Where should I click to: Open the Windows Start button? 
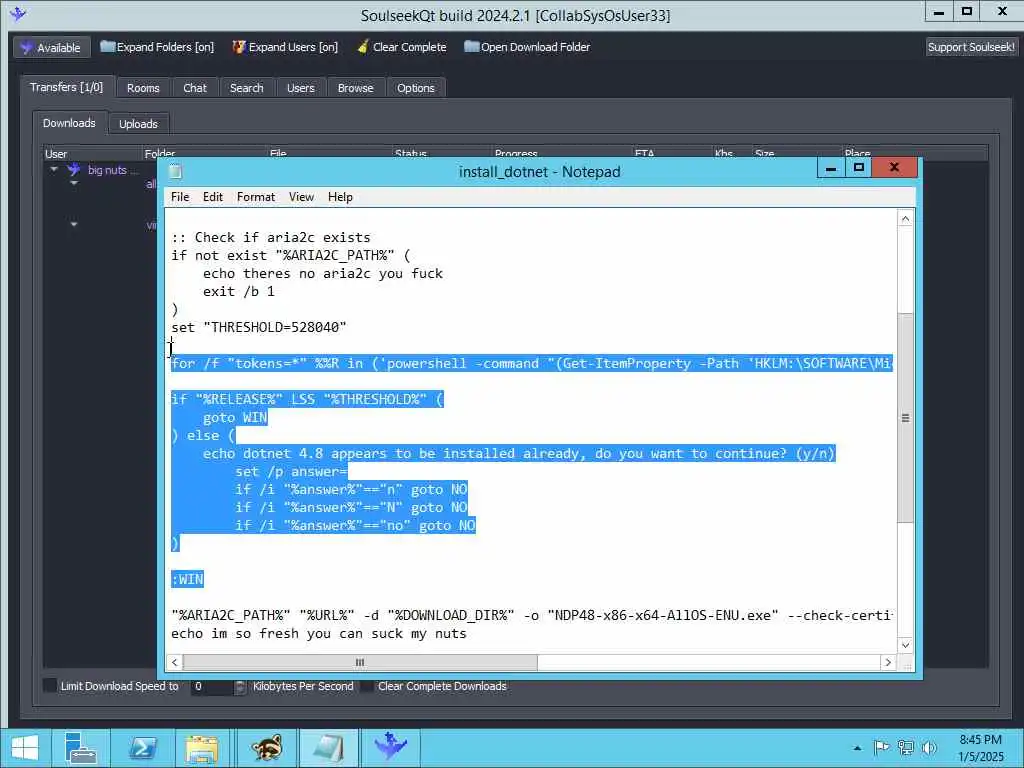pyautogui.click(x=24, y=748)
